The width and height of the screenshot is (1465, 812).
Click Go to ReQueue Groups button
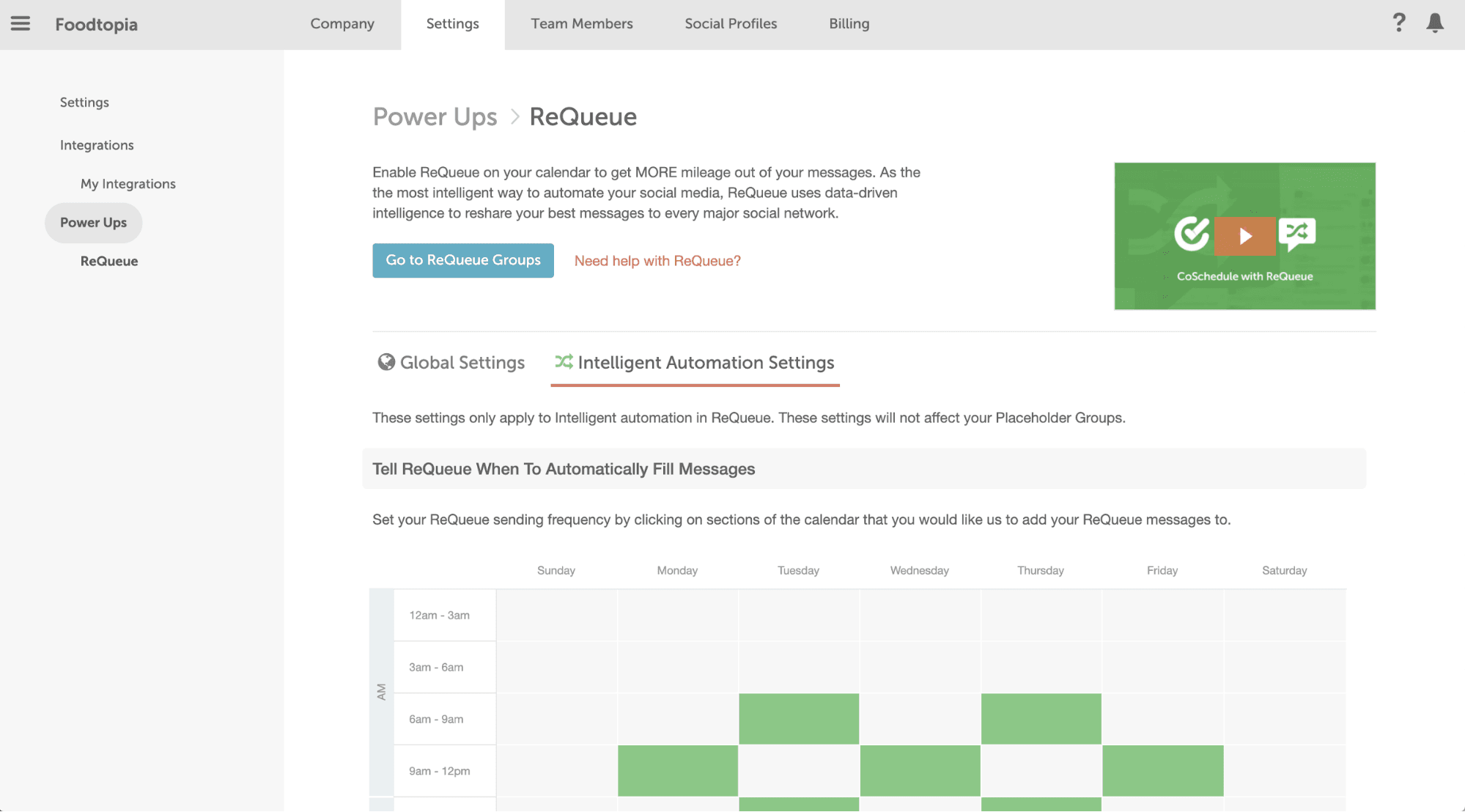(x=463, y=260)
